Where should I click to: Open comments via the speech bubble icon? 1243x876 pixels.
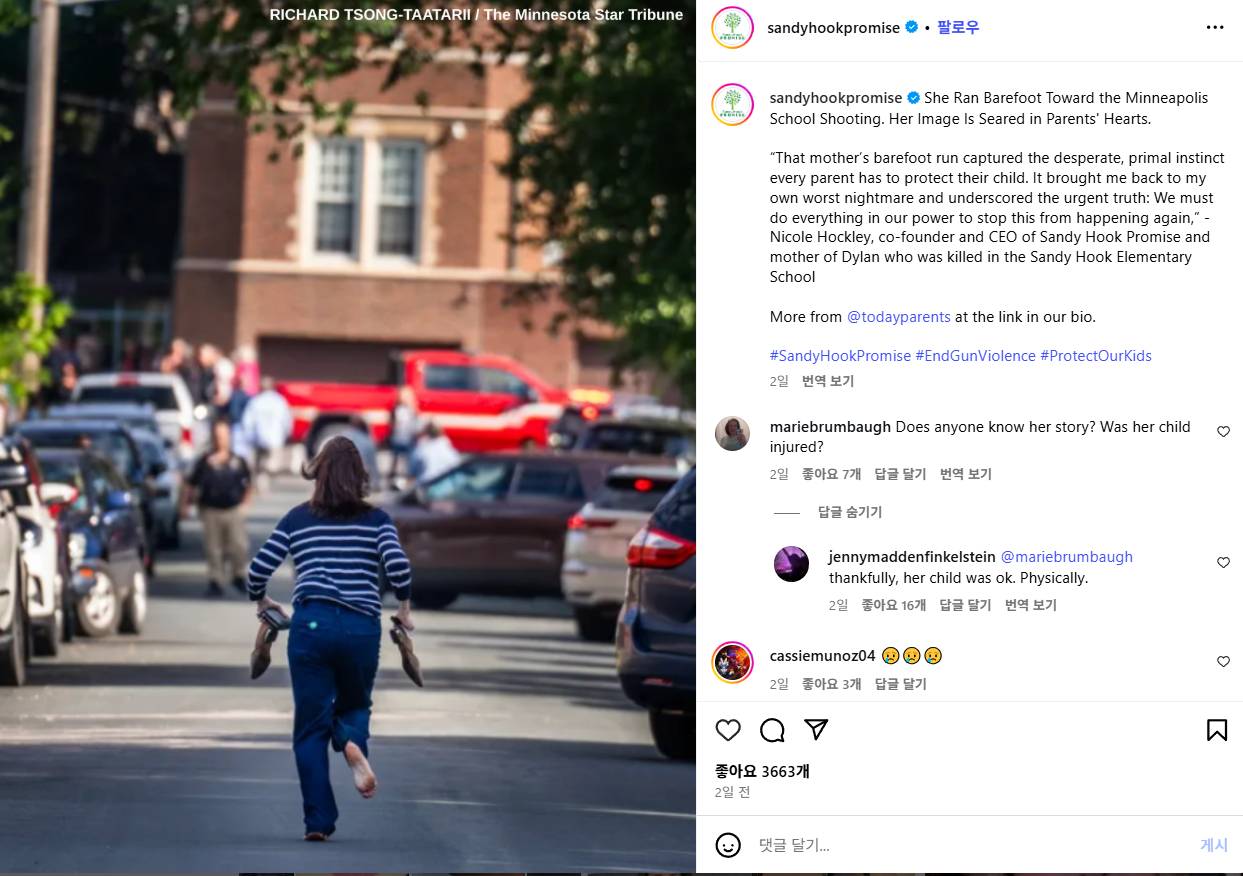tap(772, 730)
